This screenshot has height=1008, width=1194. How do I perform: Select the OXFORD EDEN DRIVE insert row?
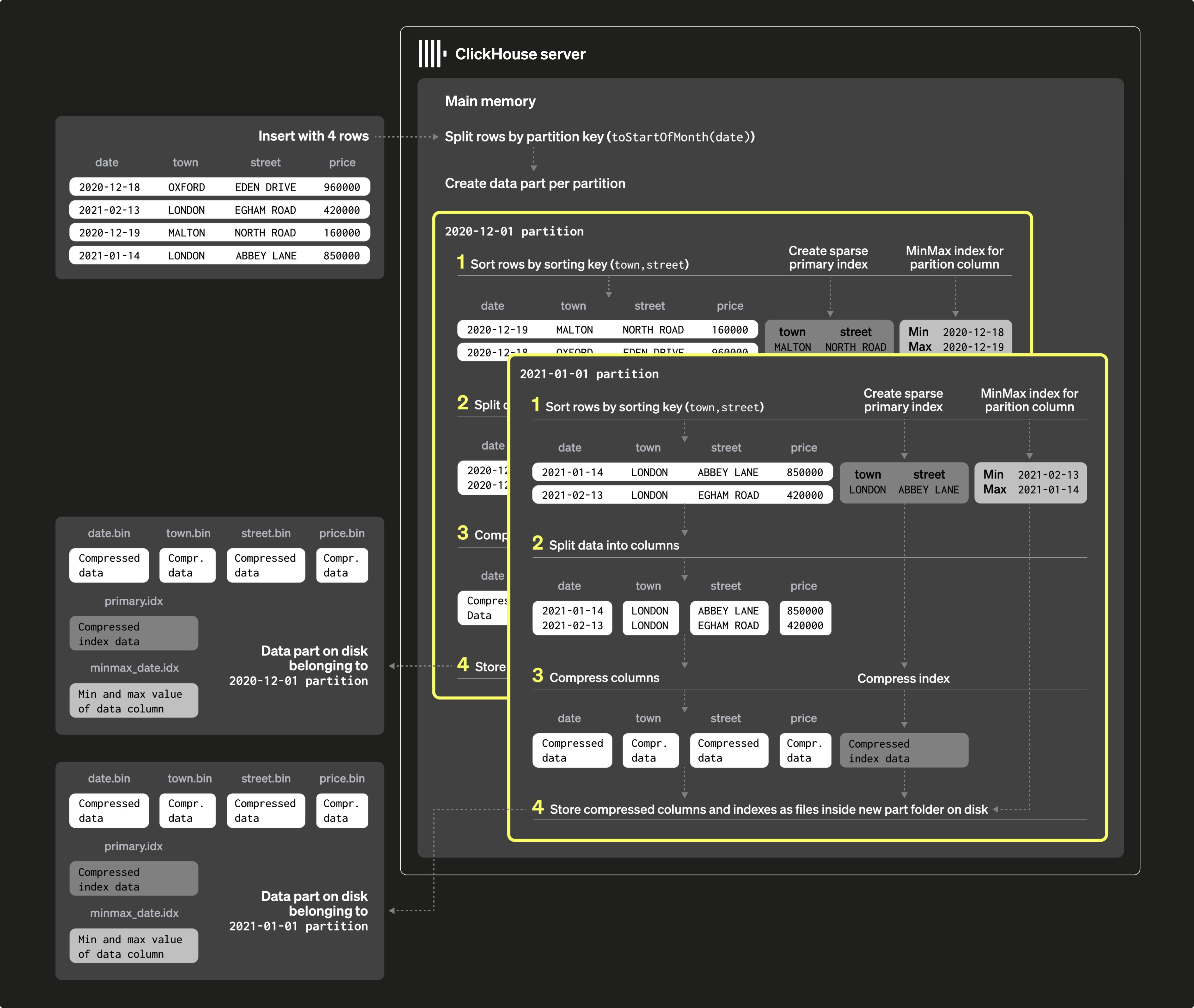(x=219, y=187)
